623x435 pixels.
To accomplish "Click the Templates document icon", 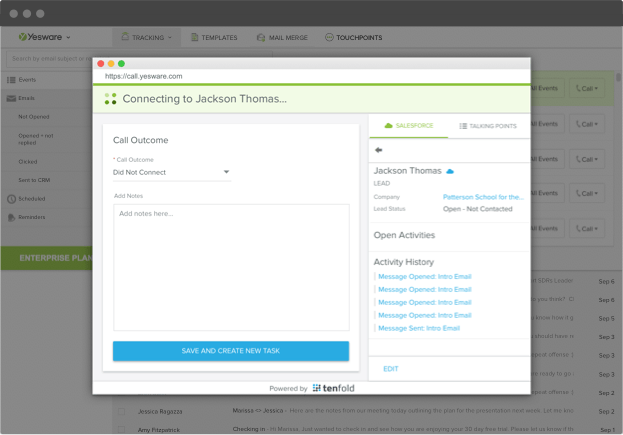I will pos(195,37).
